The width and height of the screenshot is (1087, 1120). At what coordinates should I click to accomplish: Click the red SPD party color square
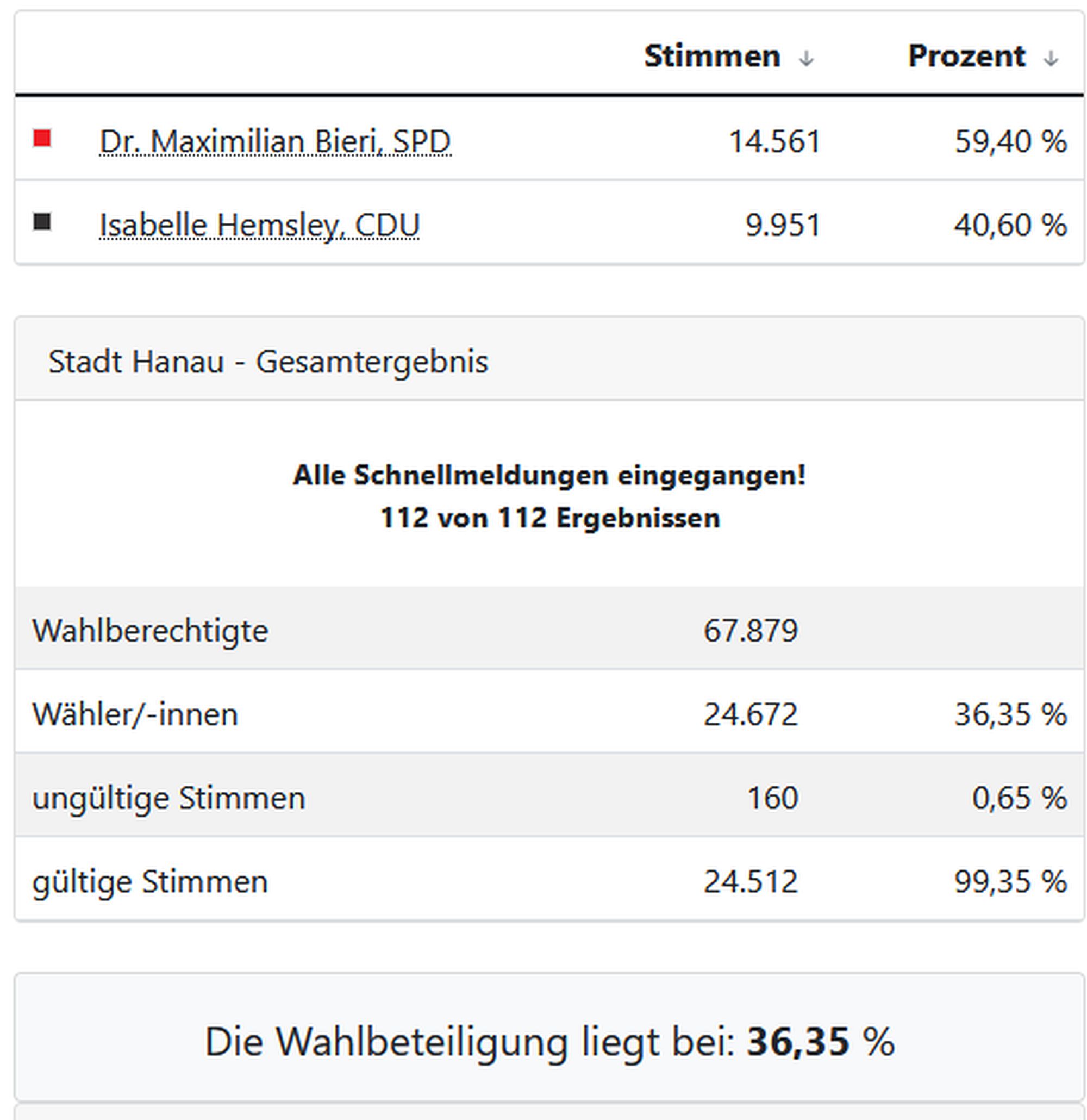point(43,137)
